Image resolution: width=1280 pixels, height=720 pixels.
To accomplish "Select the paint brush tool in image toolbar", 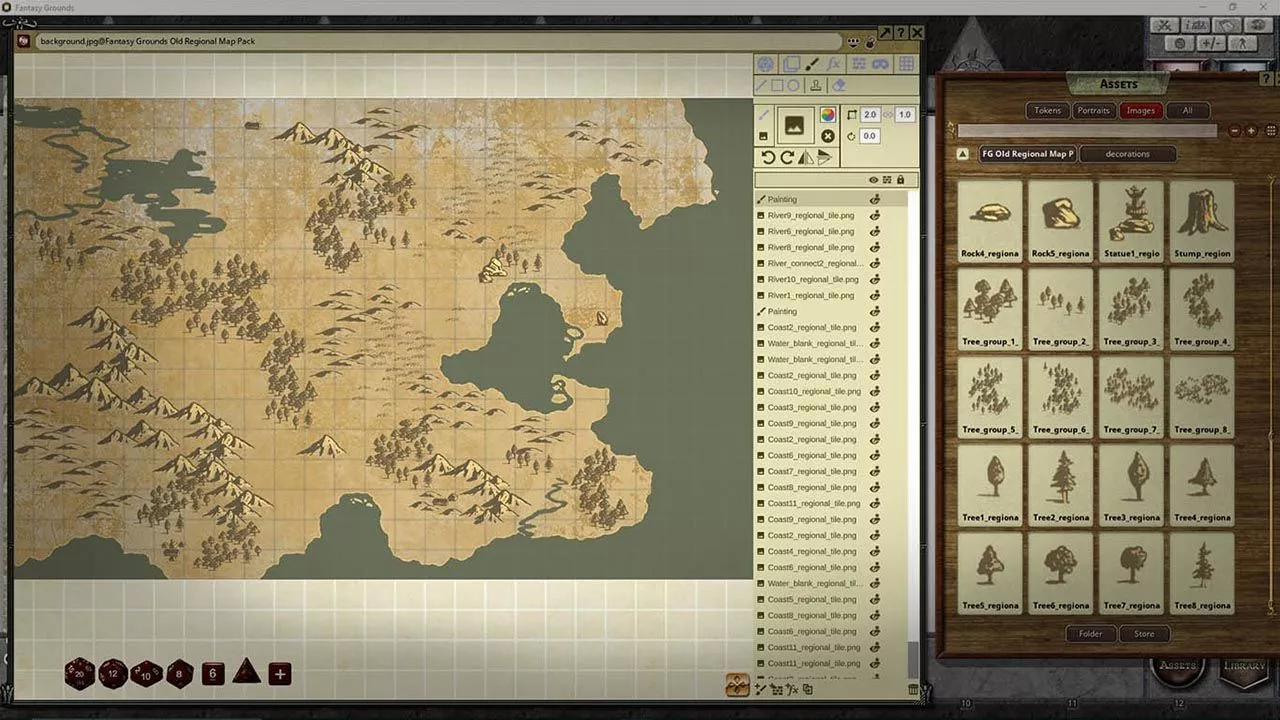I will pos(813,64).
